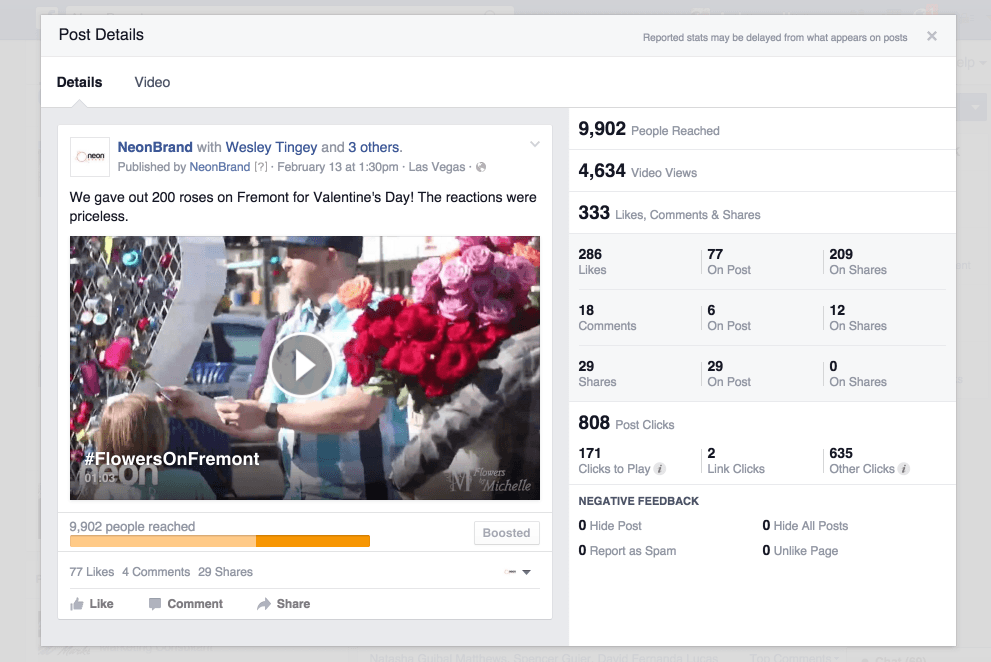Click the '209 On Shares' likes value

(858, 262)
